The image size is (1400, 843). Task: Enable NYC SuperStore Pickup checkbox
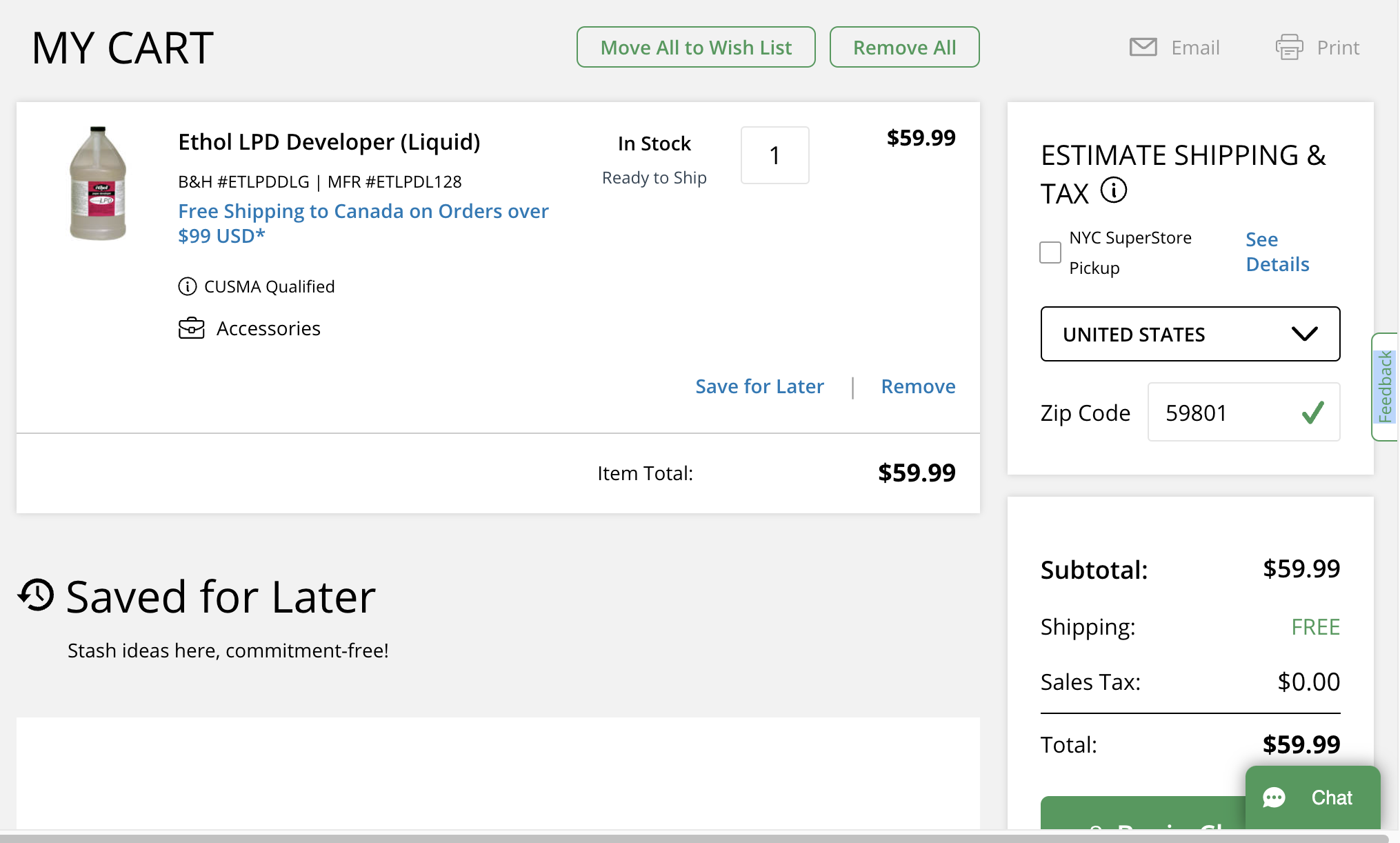1050,252
